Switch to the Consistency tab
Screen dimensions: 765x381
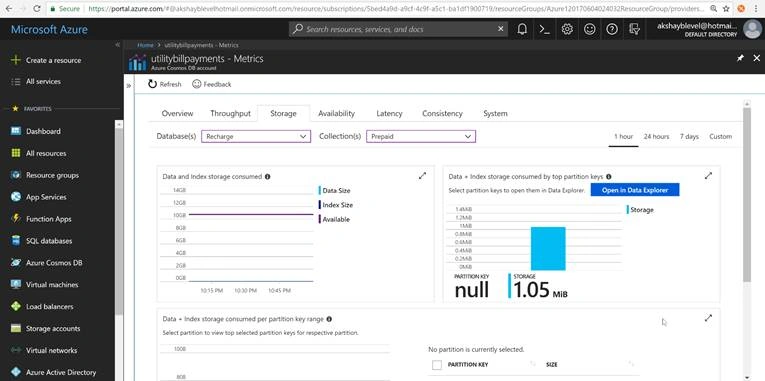click(442, 113)
